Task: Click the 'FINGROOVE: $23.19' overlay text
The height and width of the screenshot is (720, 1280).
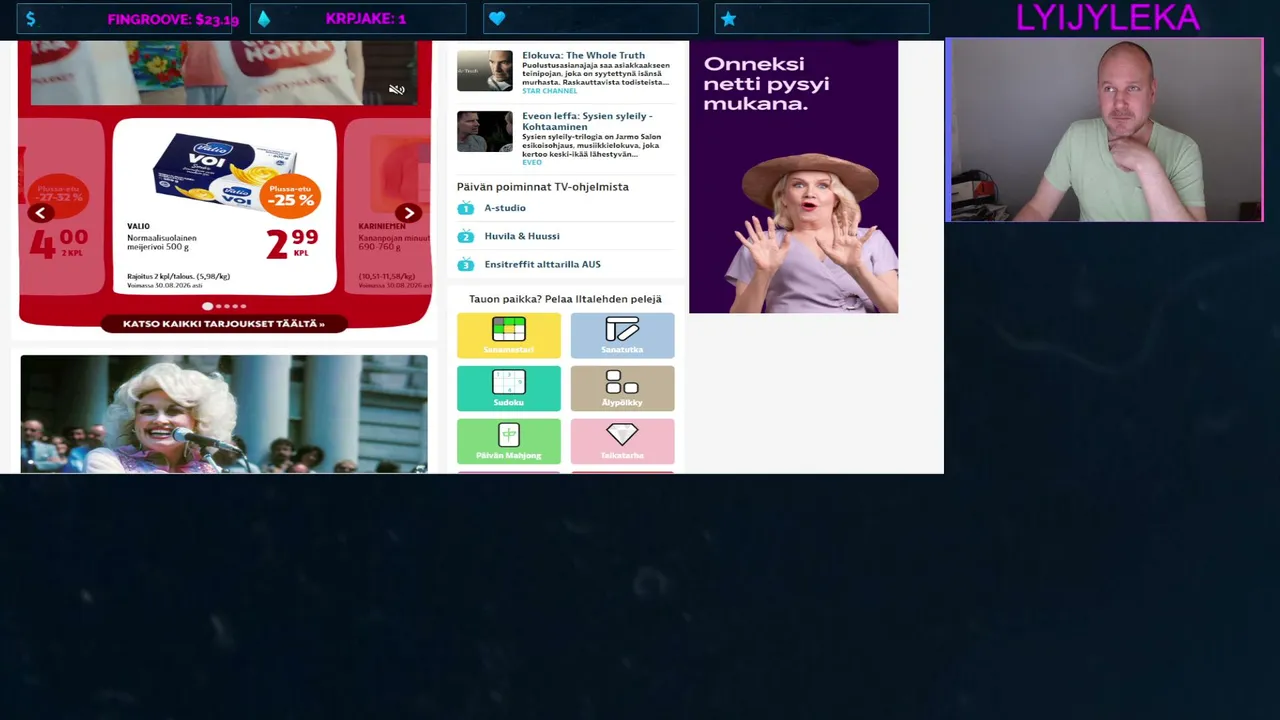Action: (173, 19)
